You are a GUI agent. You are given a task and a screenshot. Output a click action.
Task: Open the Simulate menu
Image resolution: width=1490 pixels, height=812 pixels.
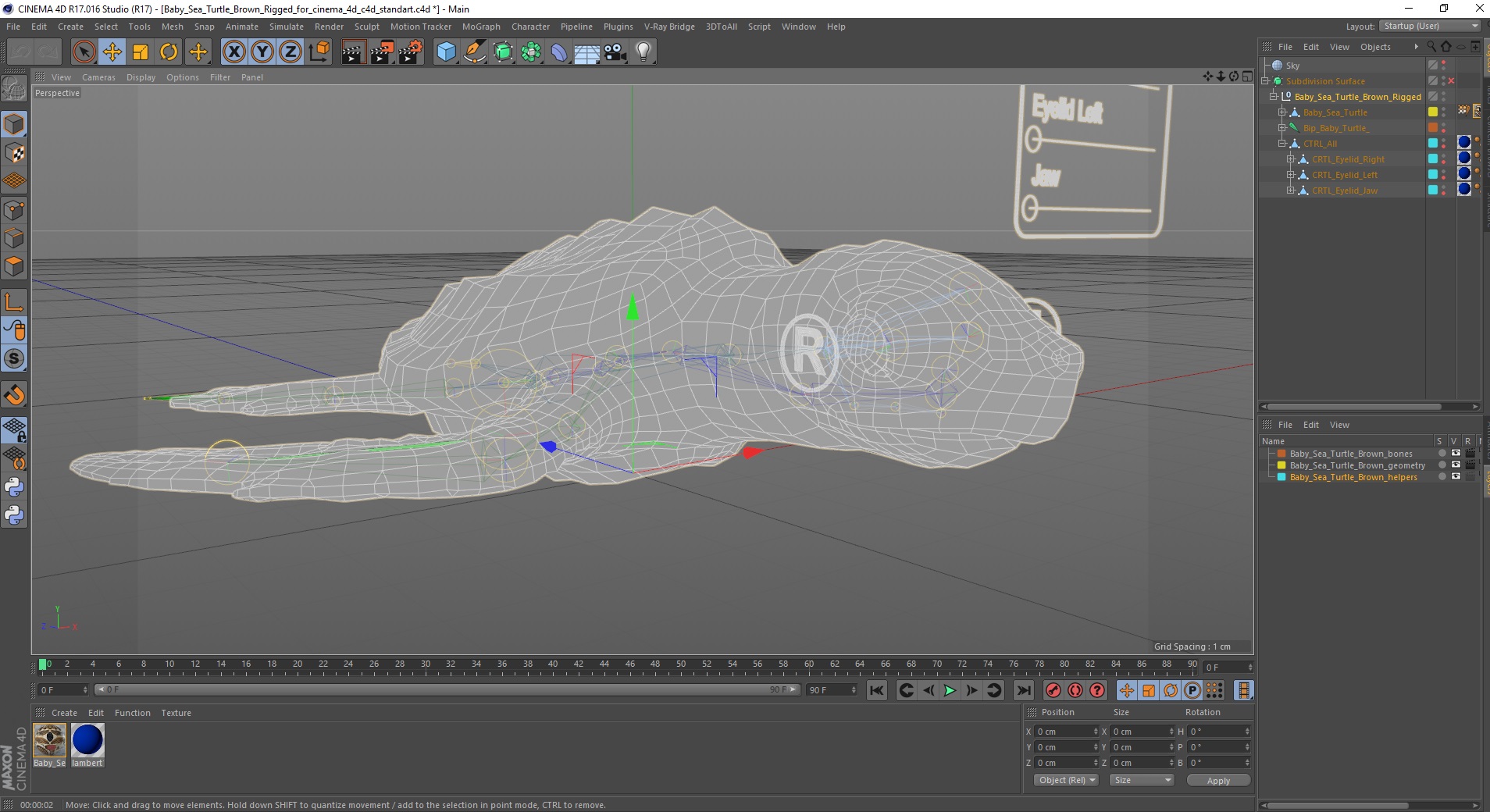coord(287,27)
